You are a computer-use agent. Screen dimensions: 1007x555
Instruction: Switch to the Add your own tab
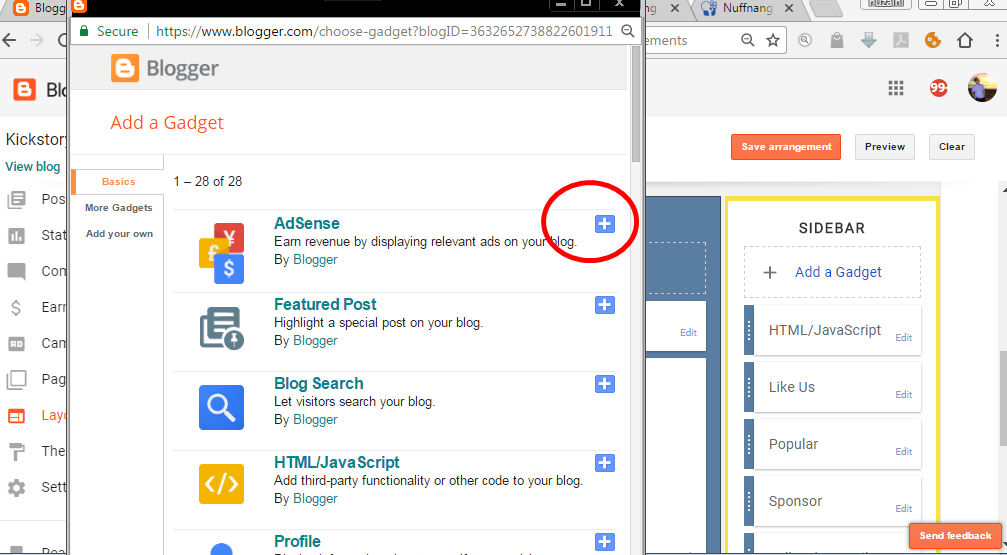[x=119, y=234]
